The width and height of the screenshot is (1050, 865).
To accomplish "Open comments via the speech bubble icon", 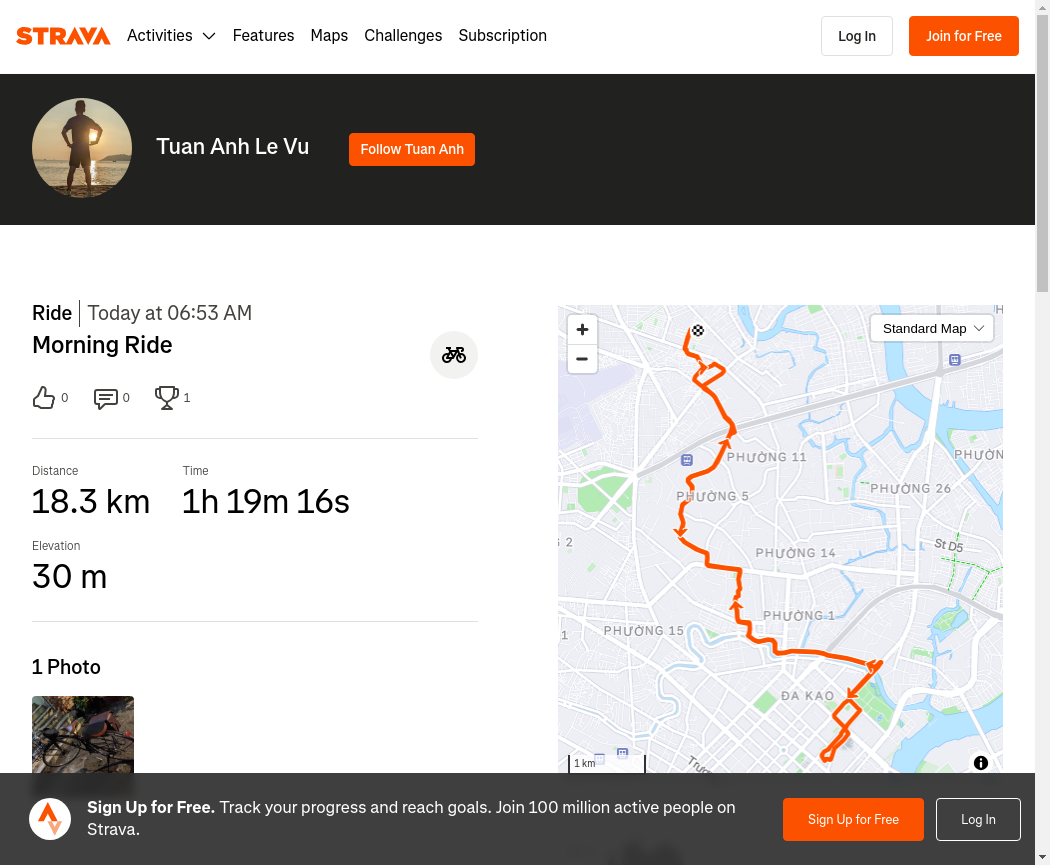I will pyautogui.click(x=106, y=398).
